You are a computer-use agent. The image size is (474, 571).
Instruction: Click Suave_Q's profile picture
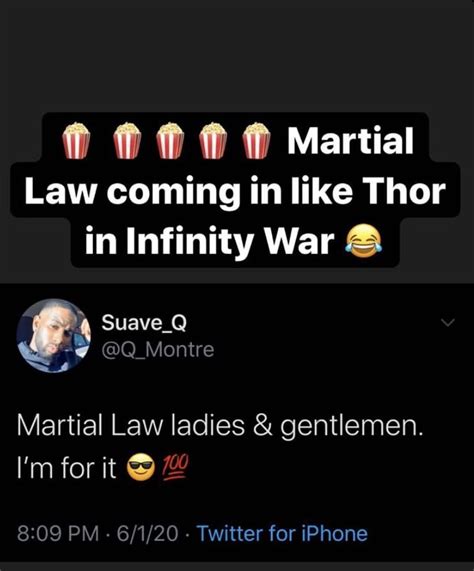coord(54,335)
